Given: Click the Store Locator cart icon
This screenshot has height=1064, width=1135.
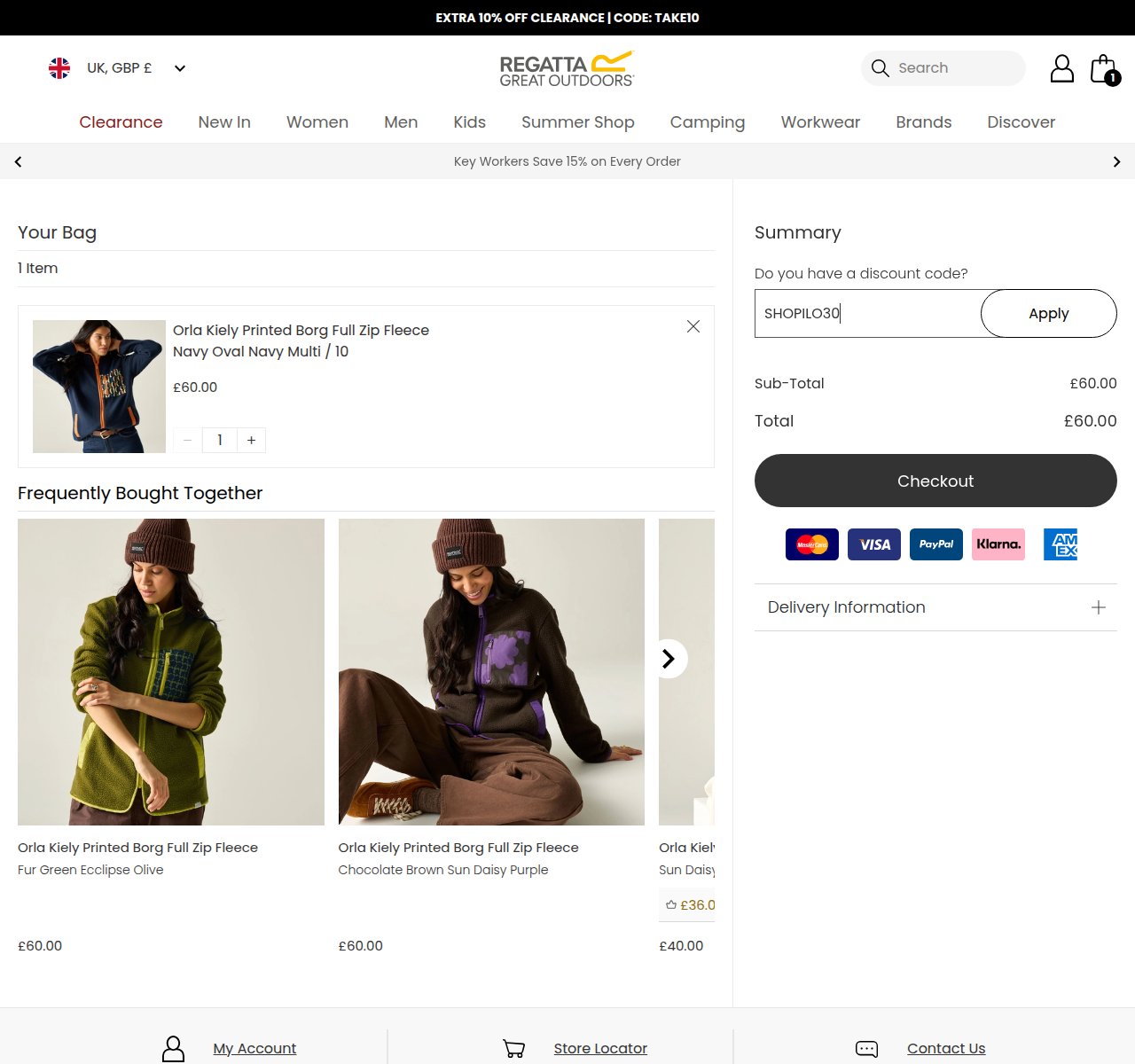Looking at the screenshot, I should pos(513,1049).
